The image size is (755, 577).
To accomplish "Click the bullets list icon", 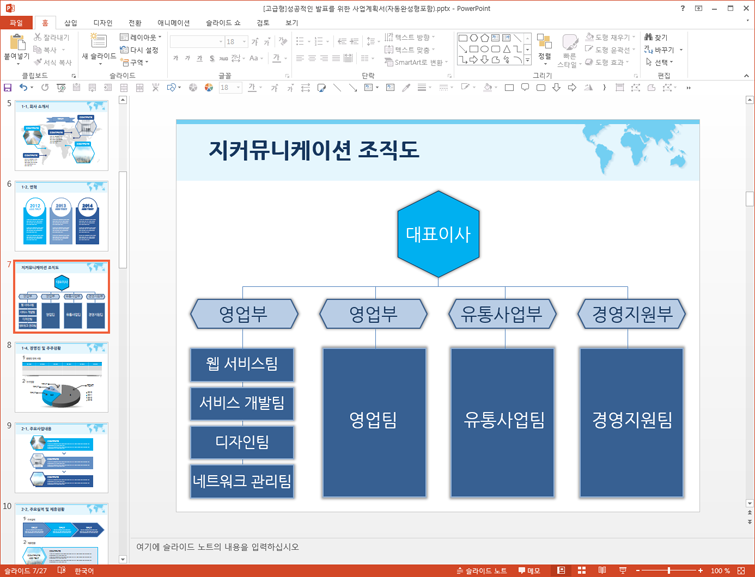I will [300, 42].
